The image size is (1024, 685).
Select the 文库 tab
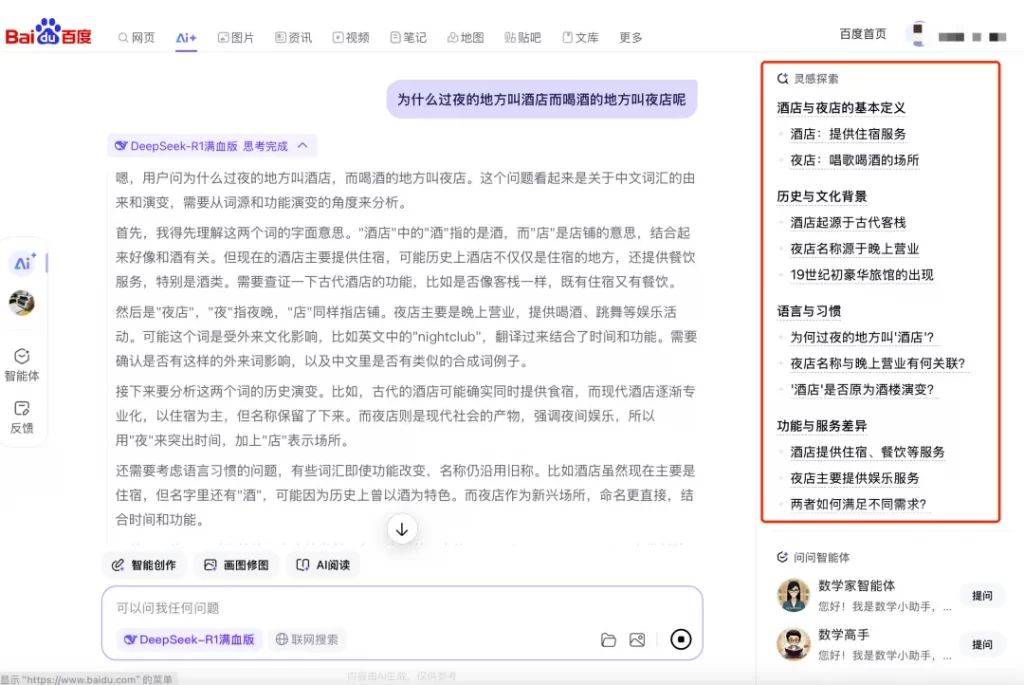point(581,38)
